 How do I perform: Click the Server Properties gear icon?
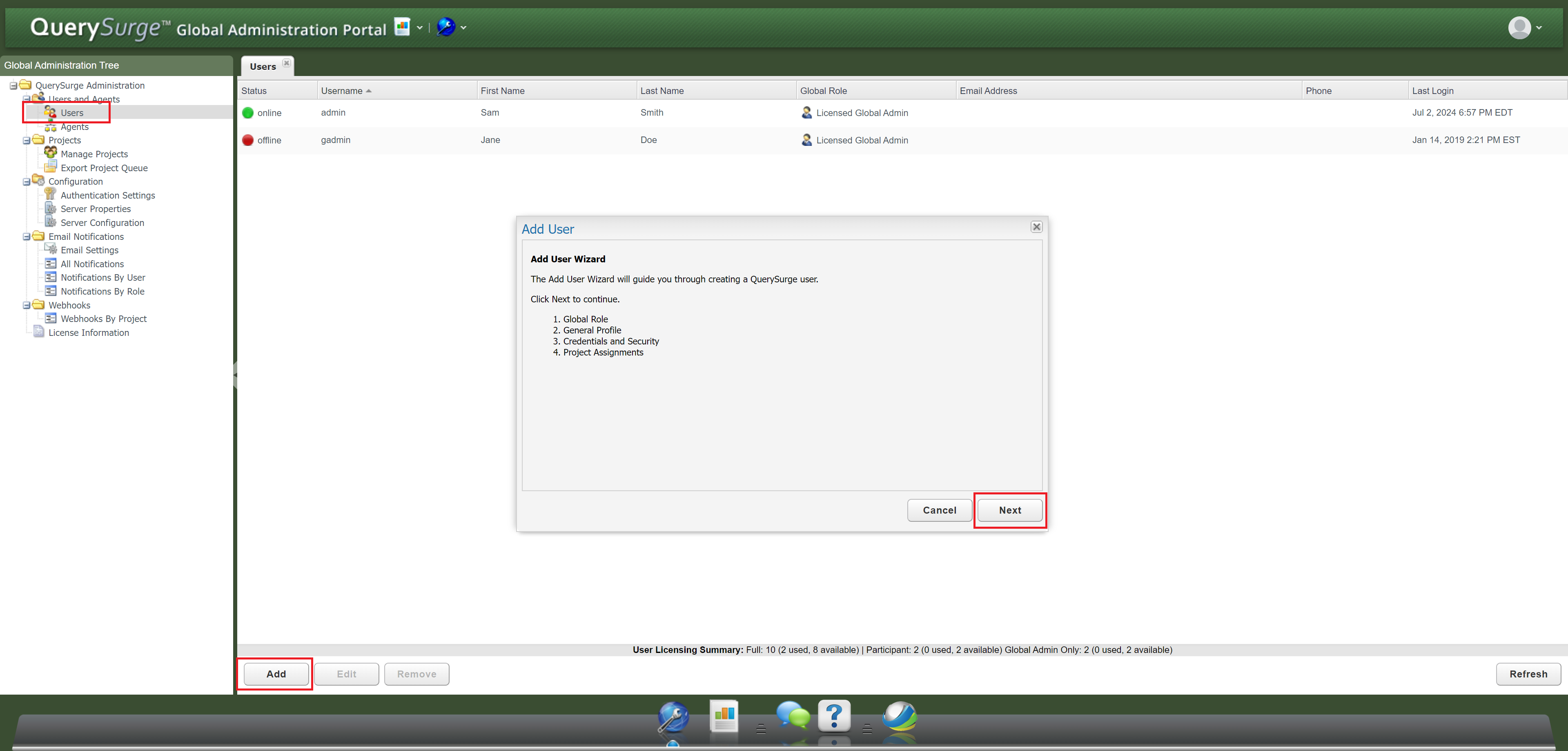pos(51,208)
